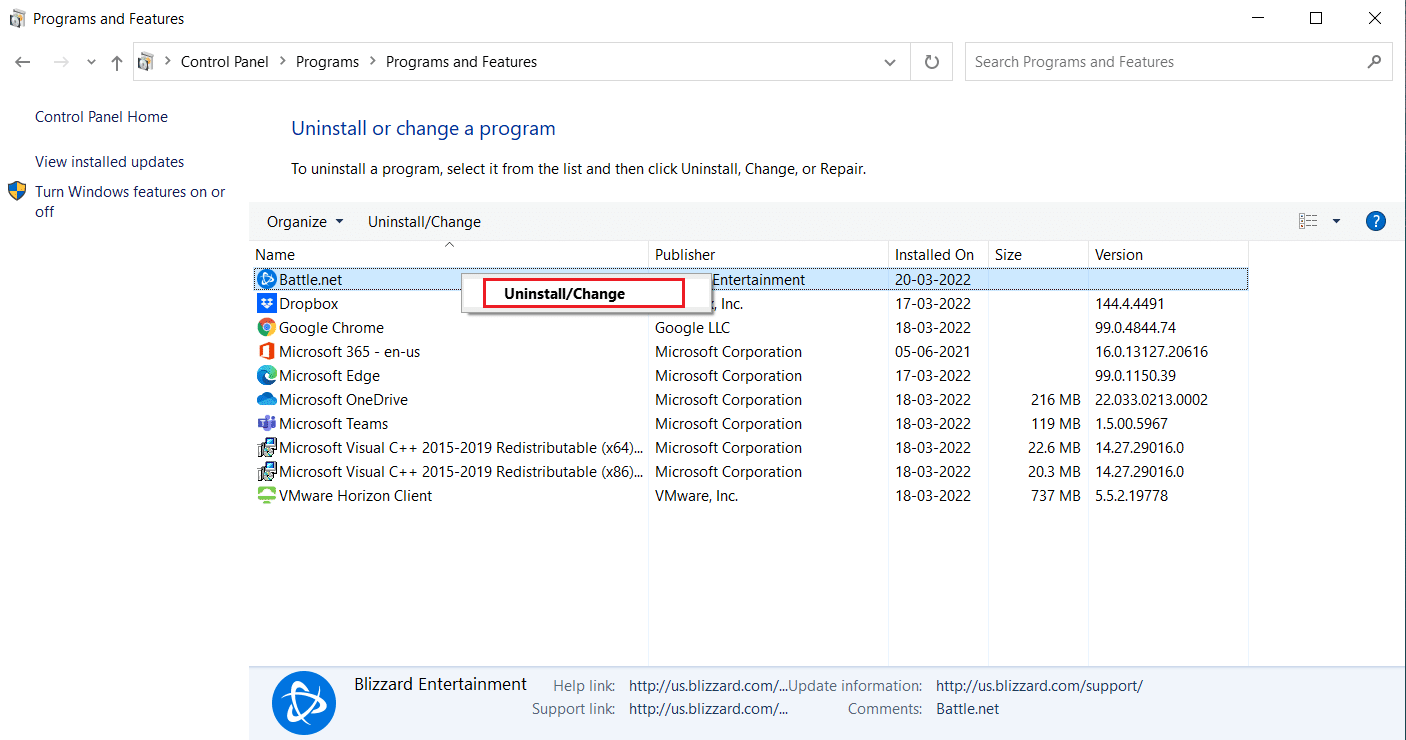This screenshot has height=740, width=1406.
Task: Open the Organize dropdown menu
Action: coord(305,221)
